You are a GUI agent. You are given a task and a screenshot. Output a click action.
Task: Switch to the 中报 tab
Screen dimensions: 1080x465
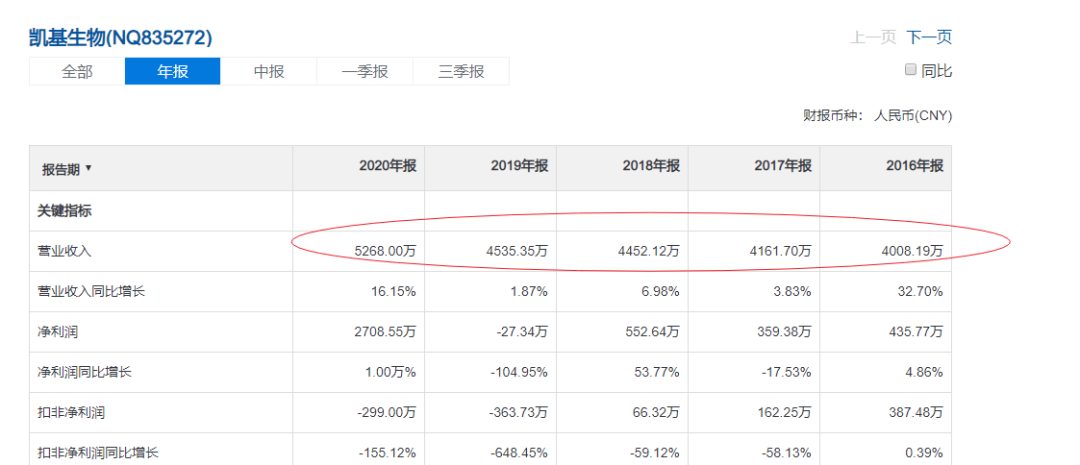coord(269,71)
